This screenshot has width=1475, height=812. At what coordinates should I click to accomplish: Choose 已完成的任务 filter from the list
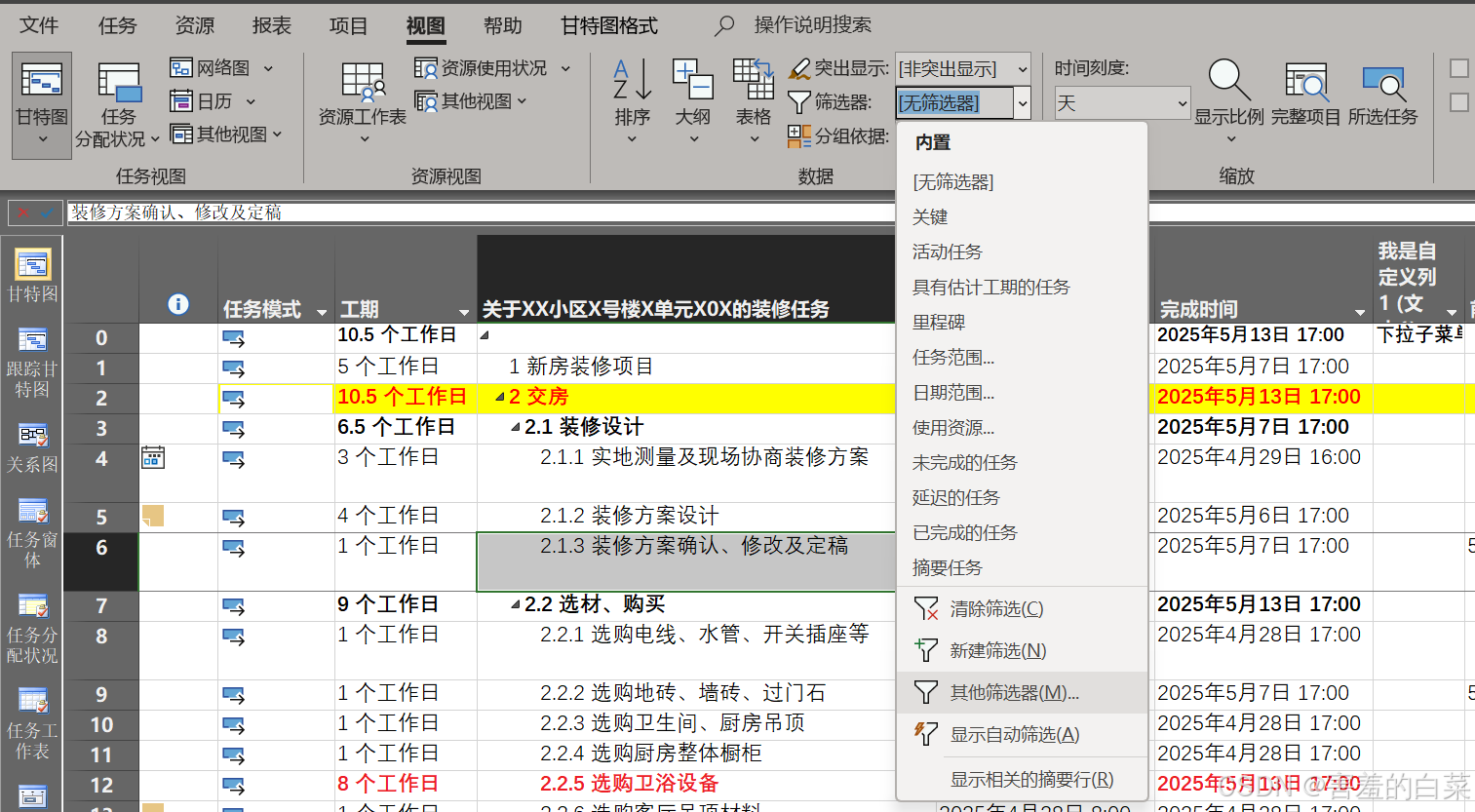pos(1022,532)
